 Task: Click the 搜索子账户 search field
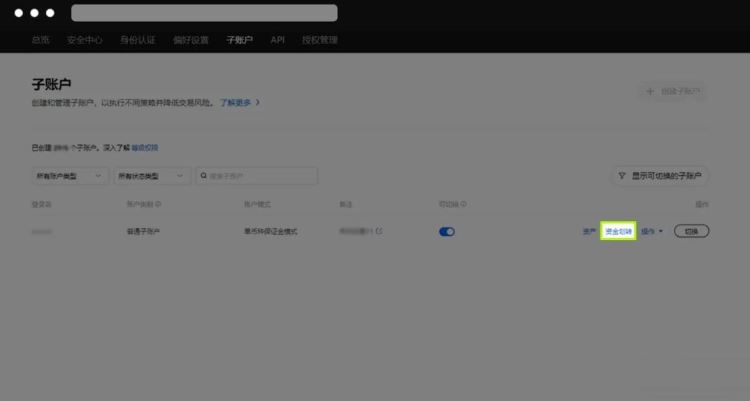tap(260, 176)
